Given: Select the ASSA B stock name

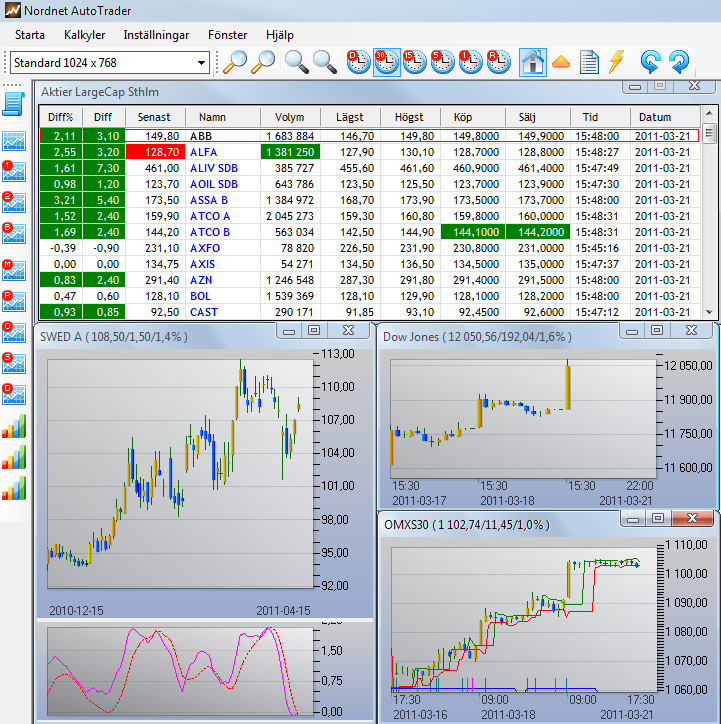Looking at the screenshot, I should (x=209, y=200).
